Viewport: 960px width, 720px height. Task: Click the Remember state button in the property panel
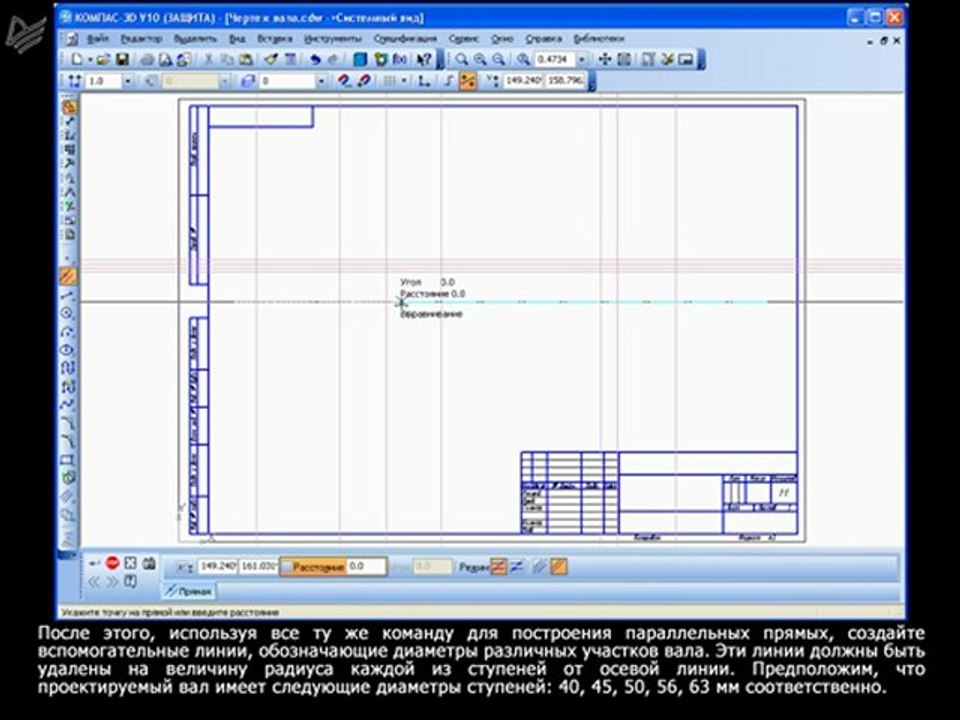click(x=149, y=563)
